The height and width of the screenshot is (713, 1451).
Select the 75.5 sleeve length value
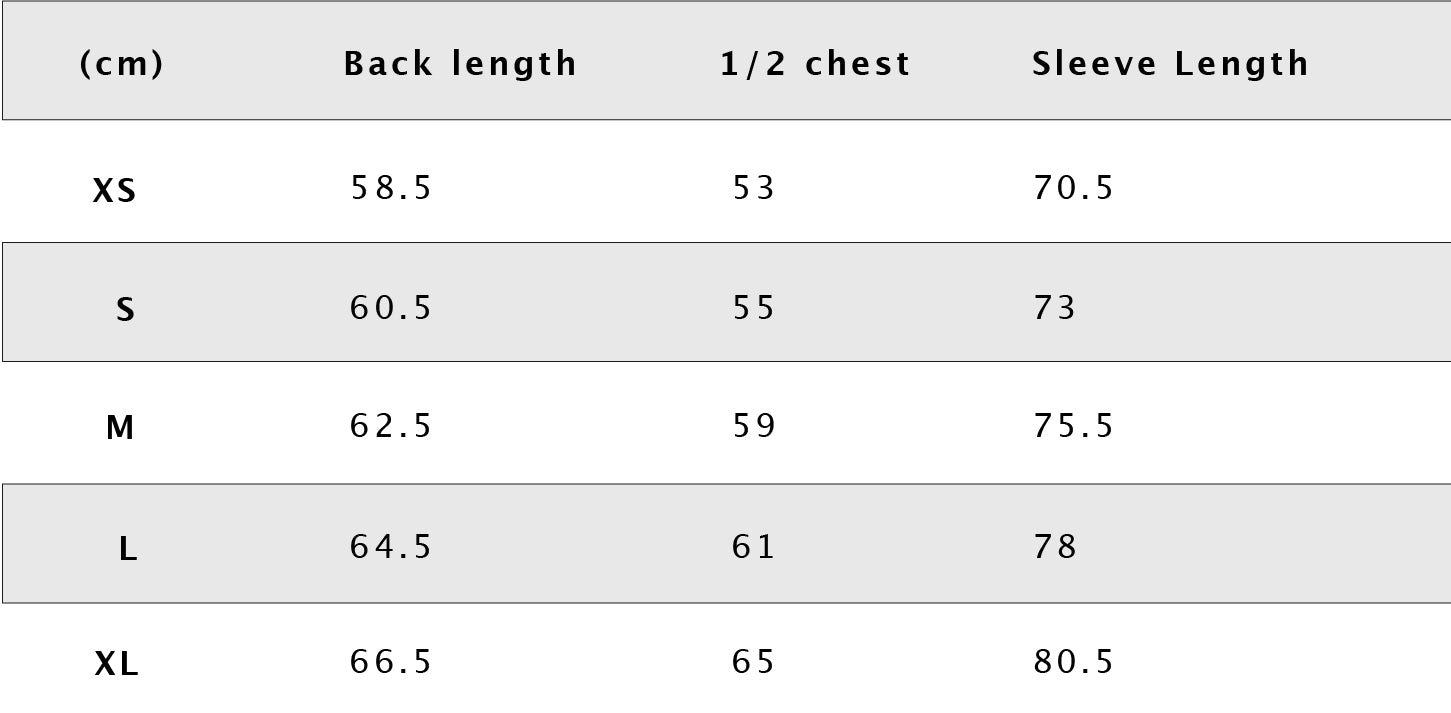(x=1073, y=427)
